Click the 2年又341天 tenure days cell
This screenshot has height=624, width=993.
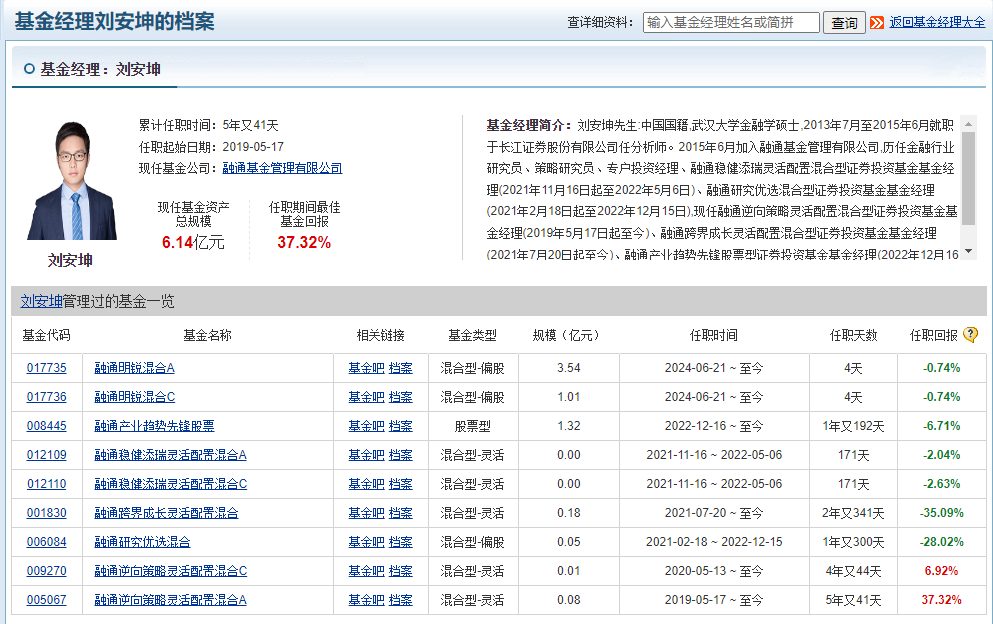[x=853, y=513]
